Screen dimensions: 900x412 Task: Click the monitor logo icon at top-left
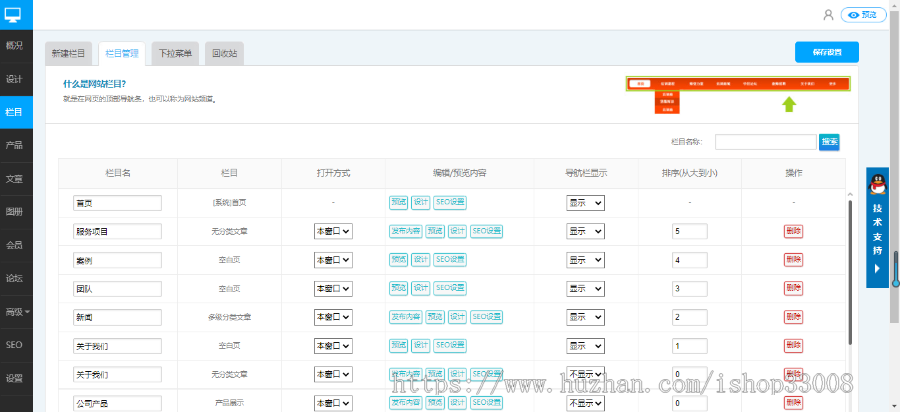[x=13, y=15]
